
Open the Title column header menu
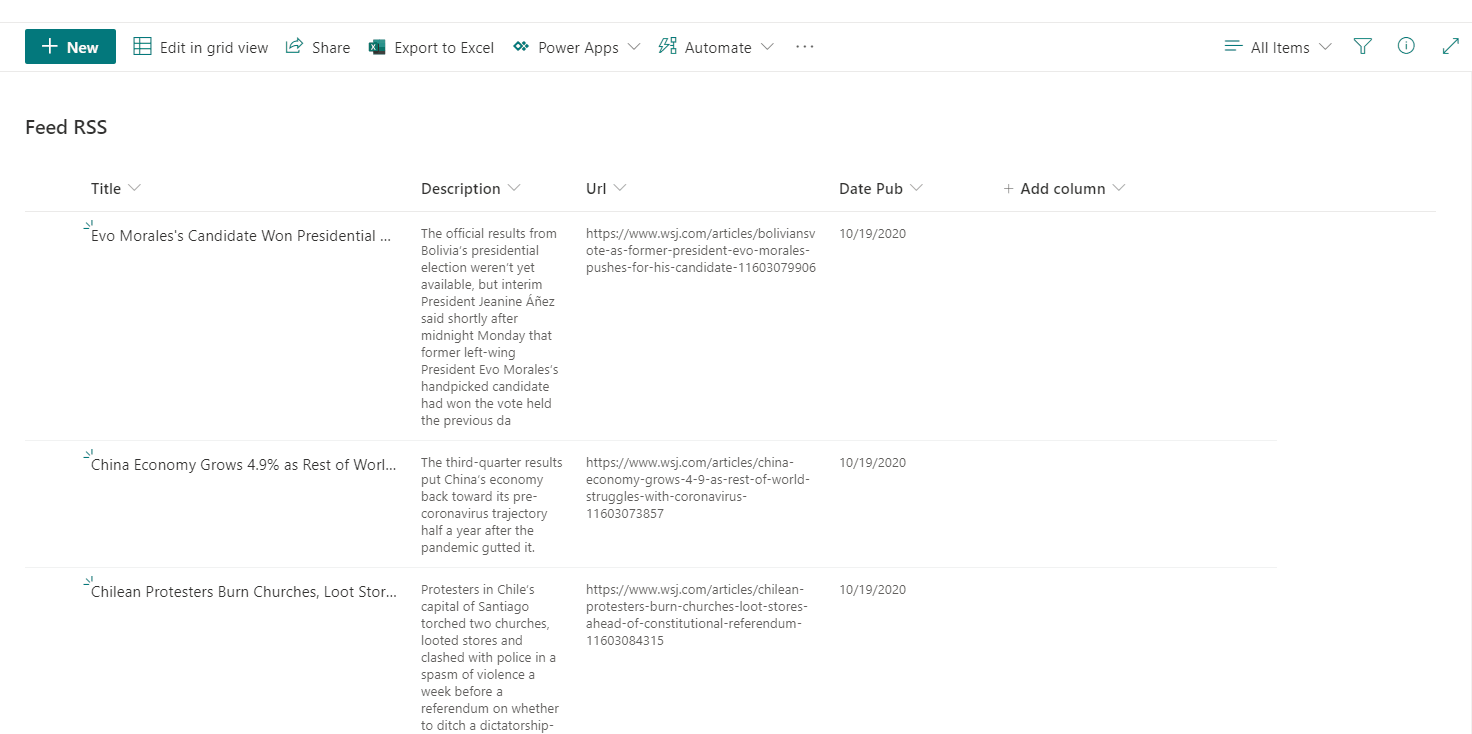click(x=116, y=188)
